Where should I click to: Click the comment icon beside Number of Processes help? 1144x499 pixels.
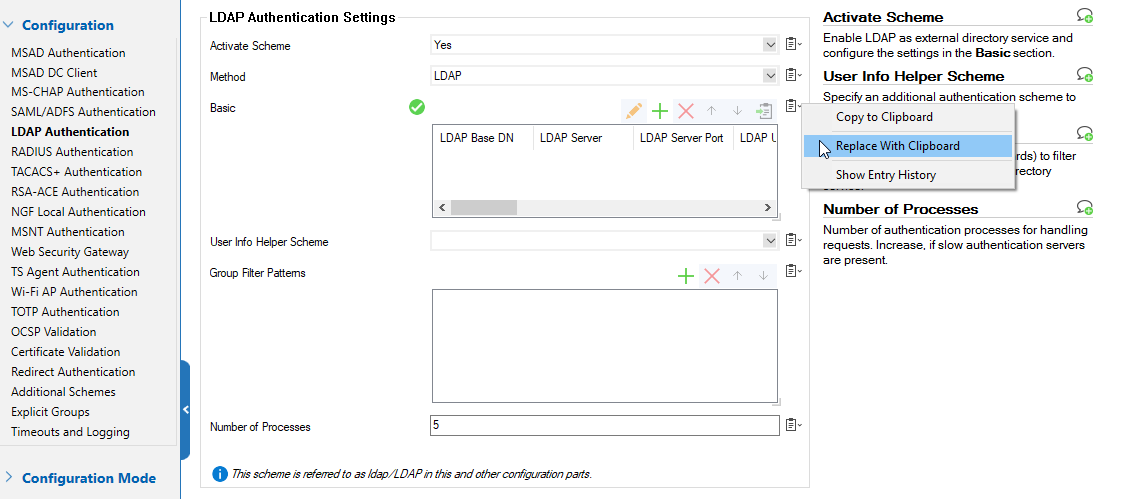coord(1084,208)
